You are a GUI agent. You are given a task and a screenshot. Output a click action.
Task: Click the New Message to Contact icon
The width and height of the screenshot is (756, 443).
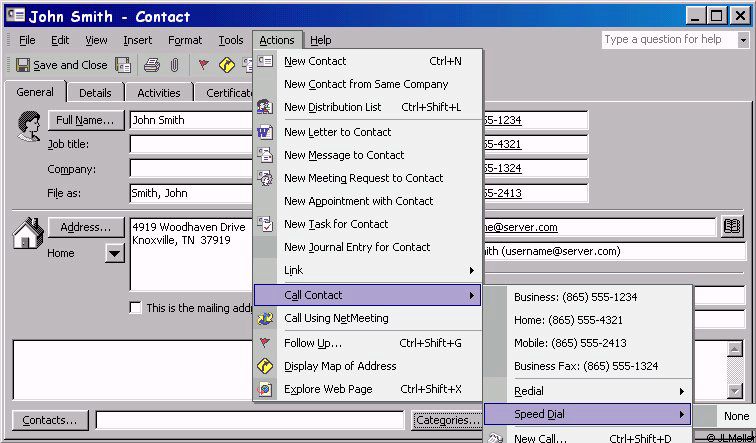coord(265,155)
